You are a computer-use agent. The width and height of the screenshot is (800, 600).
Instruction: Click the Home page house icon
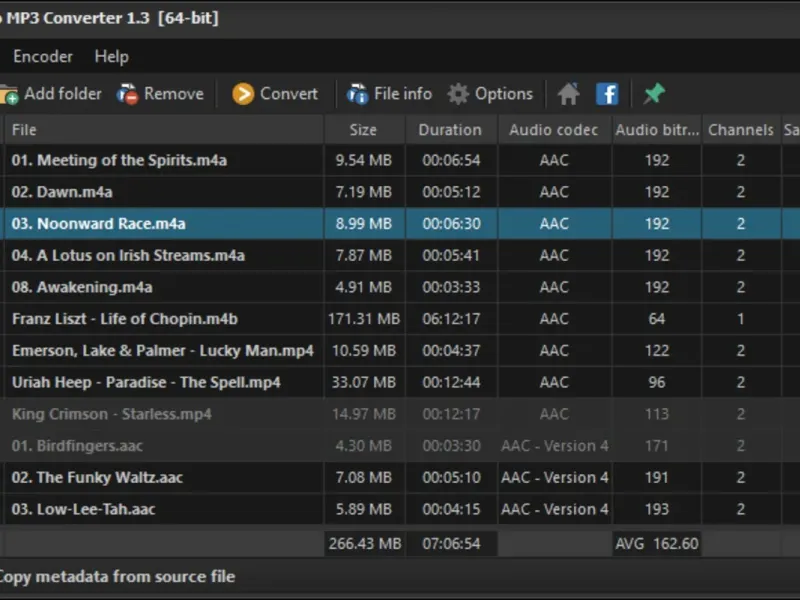(568, 94)
